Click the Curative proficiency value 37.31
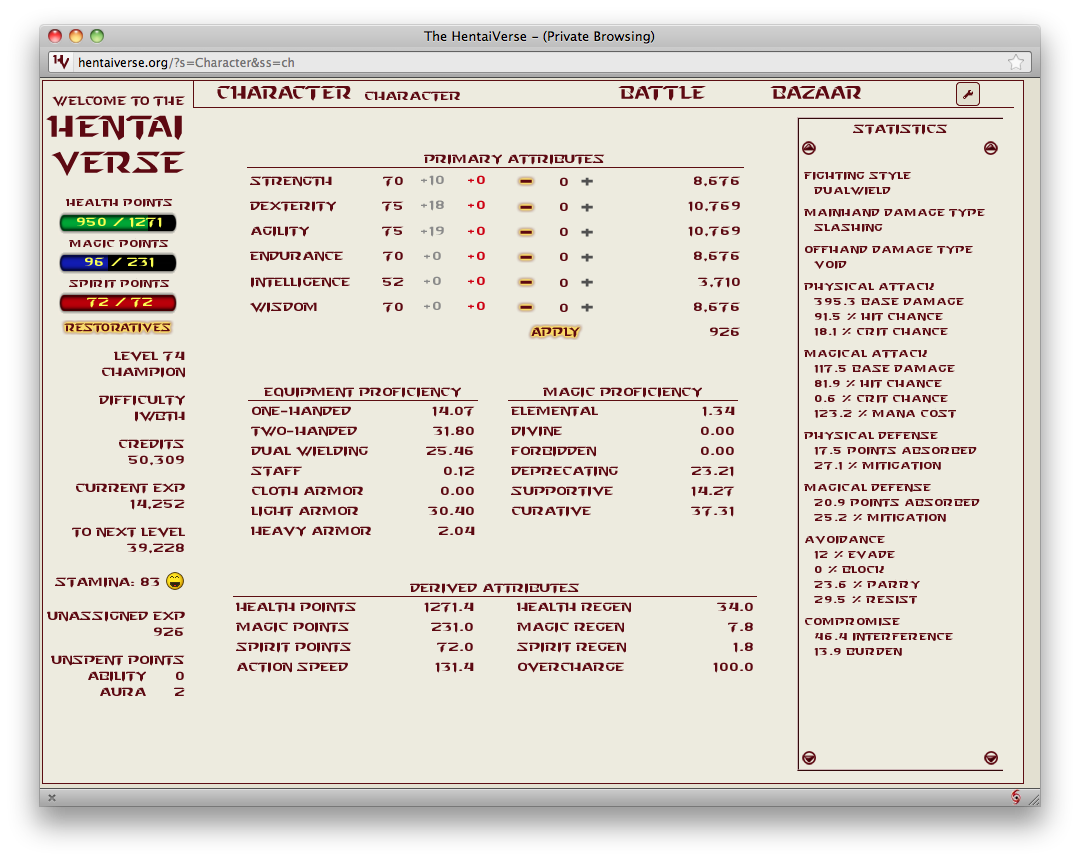Screen dimensions: 1080x861 (713, 511)
